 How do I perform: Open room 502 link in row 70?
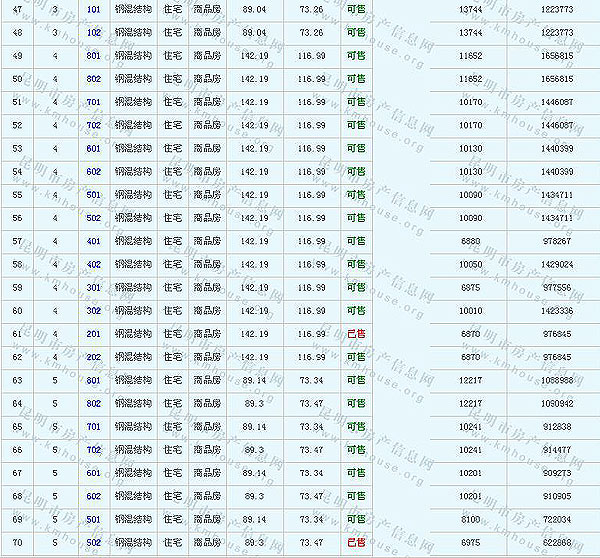pyautogui.click(x=94, y=543)
